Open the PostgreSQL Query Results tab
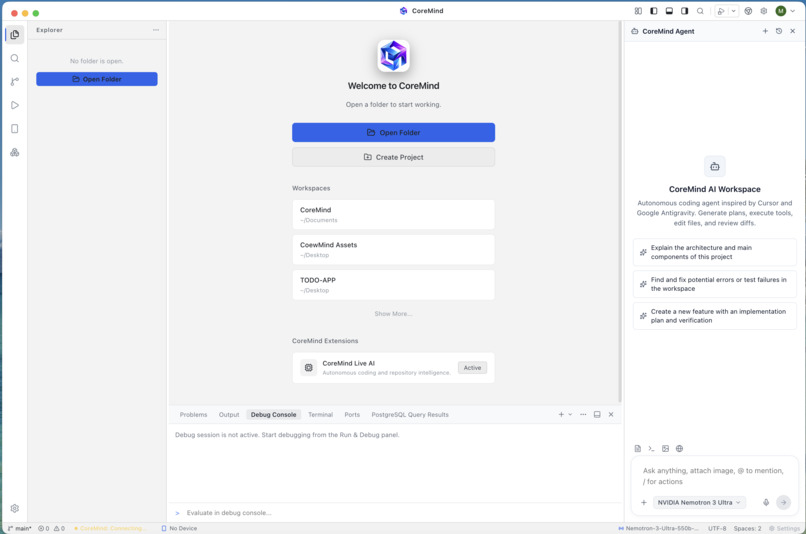806x534 pixels. pyautogui.click(x=410, y=414)
